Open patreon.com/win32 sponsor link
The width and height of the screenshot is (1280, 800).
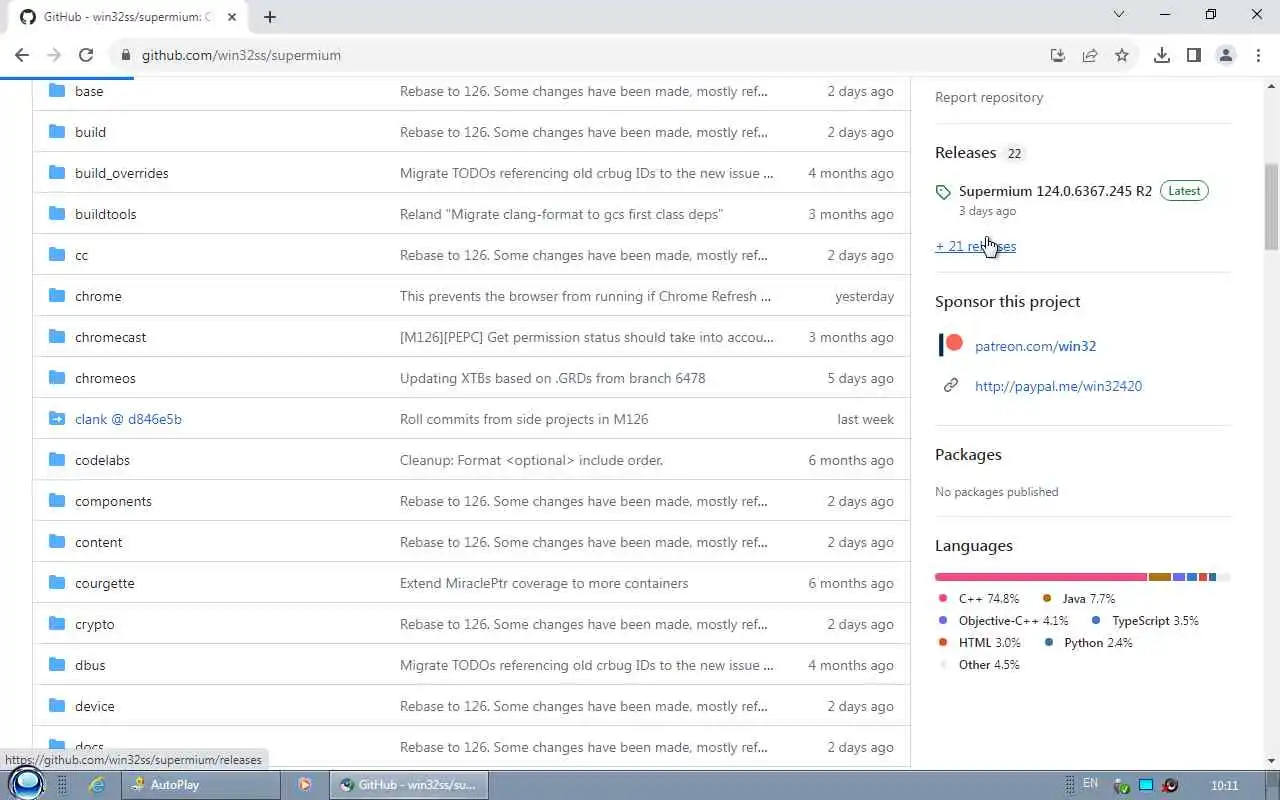[x=1035, y=346]
